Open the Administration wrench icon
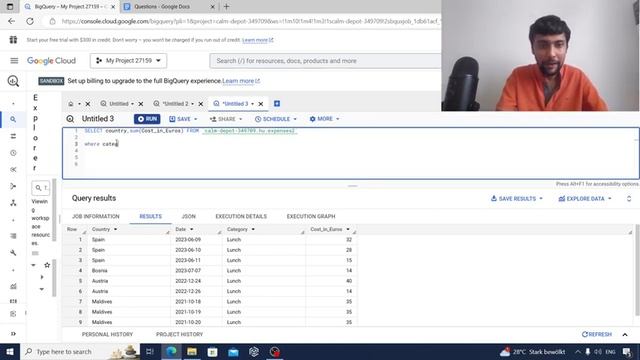 coord(13,253)
